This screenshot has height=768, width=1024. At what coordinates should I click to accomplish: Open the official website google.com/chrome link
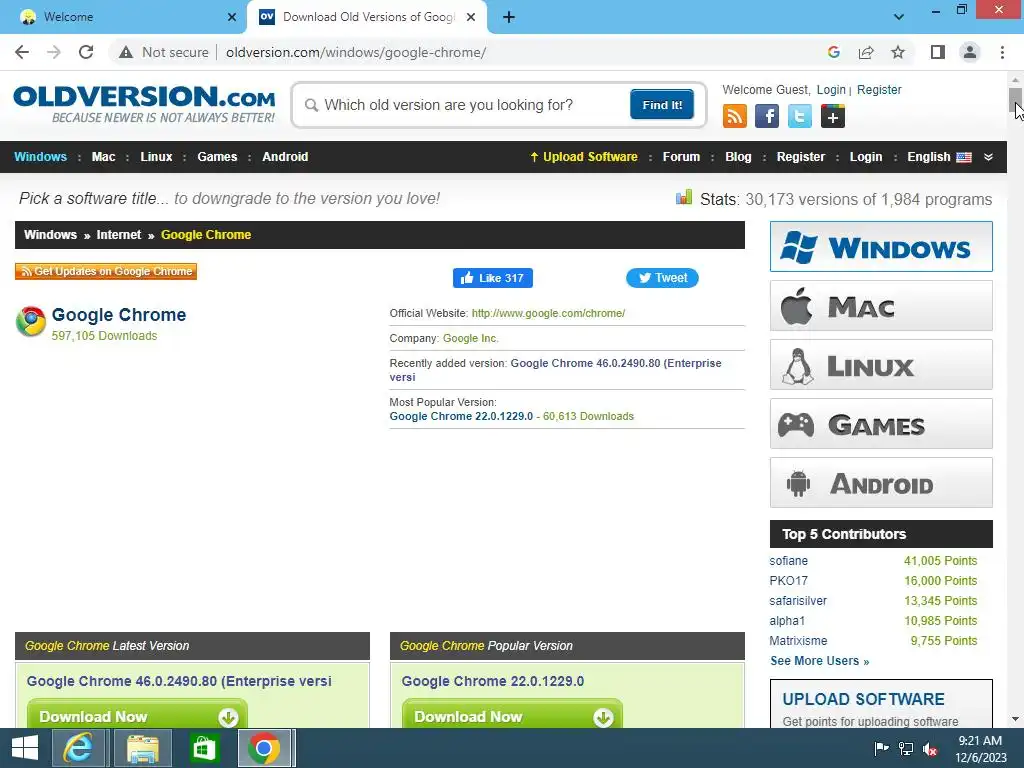pos(549,313)
